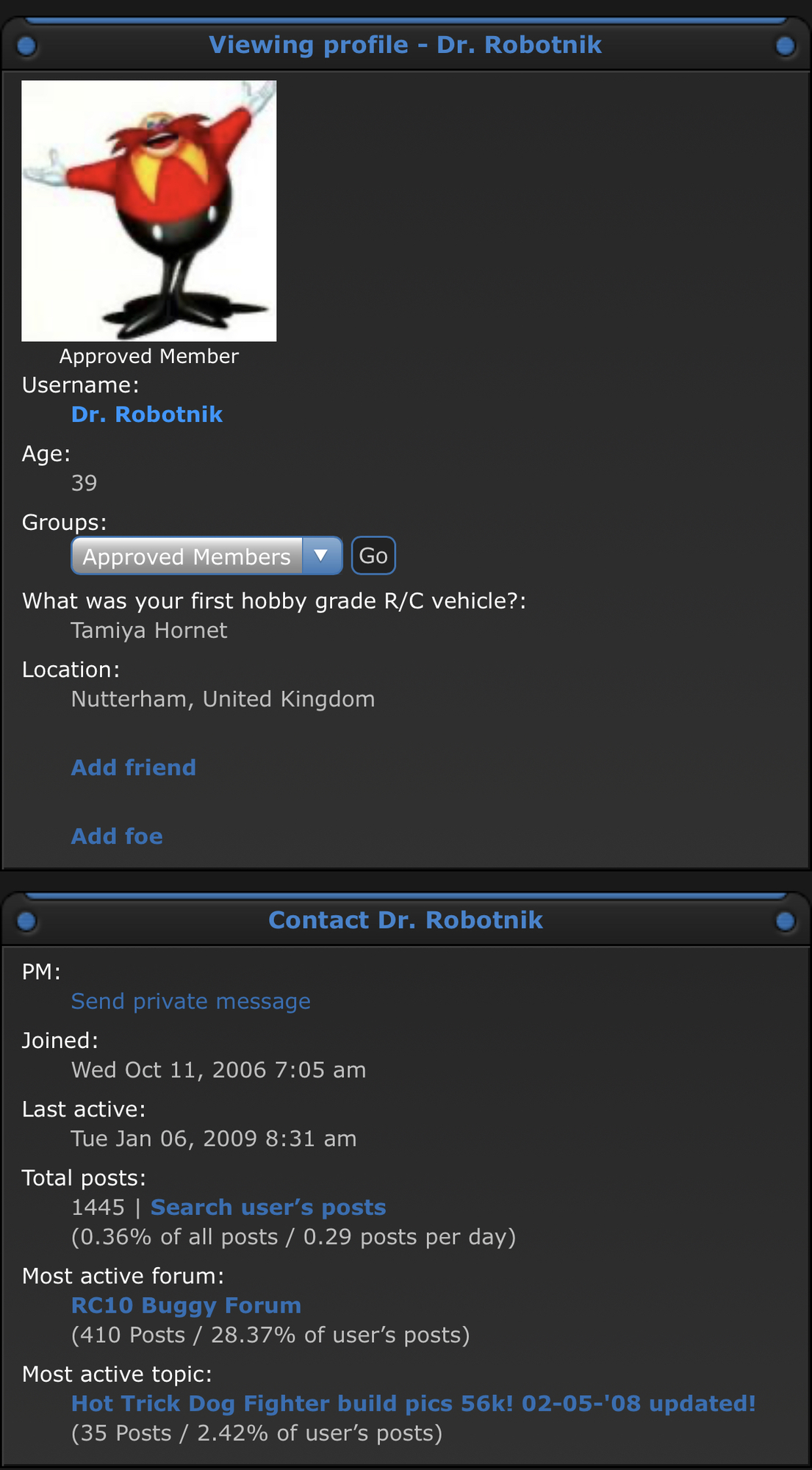Image resolution: width=812 pixels, height=1470 pixels.
Task: Click left blue dot on Contact header
Action: tap(26, 921)
